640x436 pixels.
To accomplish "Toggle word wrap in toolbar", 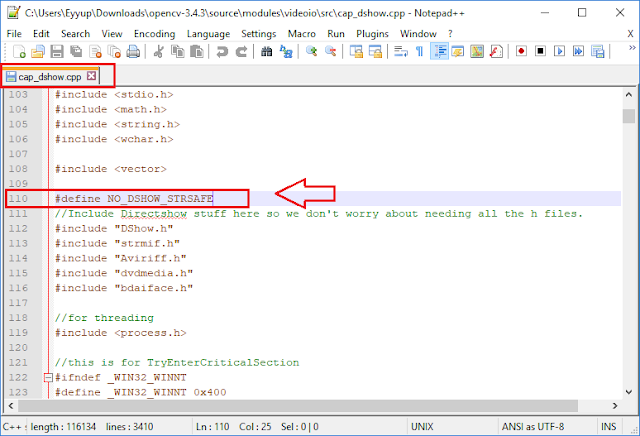I will coord(400,51).
